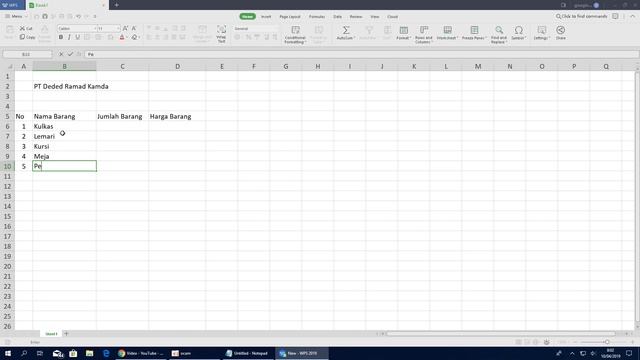The width and height of the screenshot is (640, 360).
Task: Click the Name Box cell reference field
Action: pyautogui.click(x=27, y=54)
